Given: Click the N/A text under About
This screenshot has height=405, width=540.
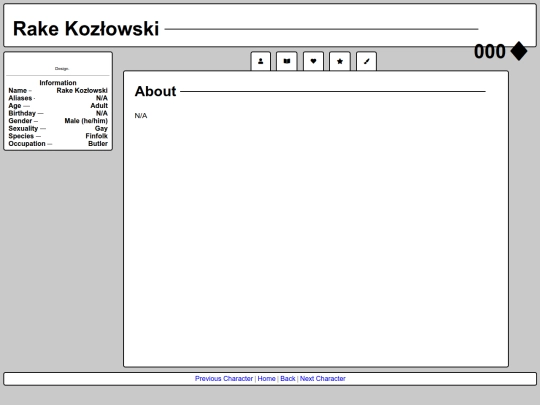Looking at the screenshot, I should [141, 116].
